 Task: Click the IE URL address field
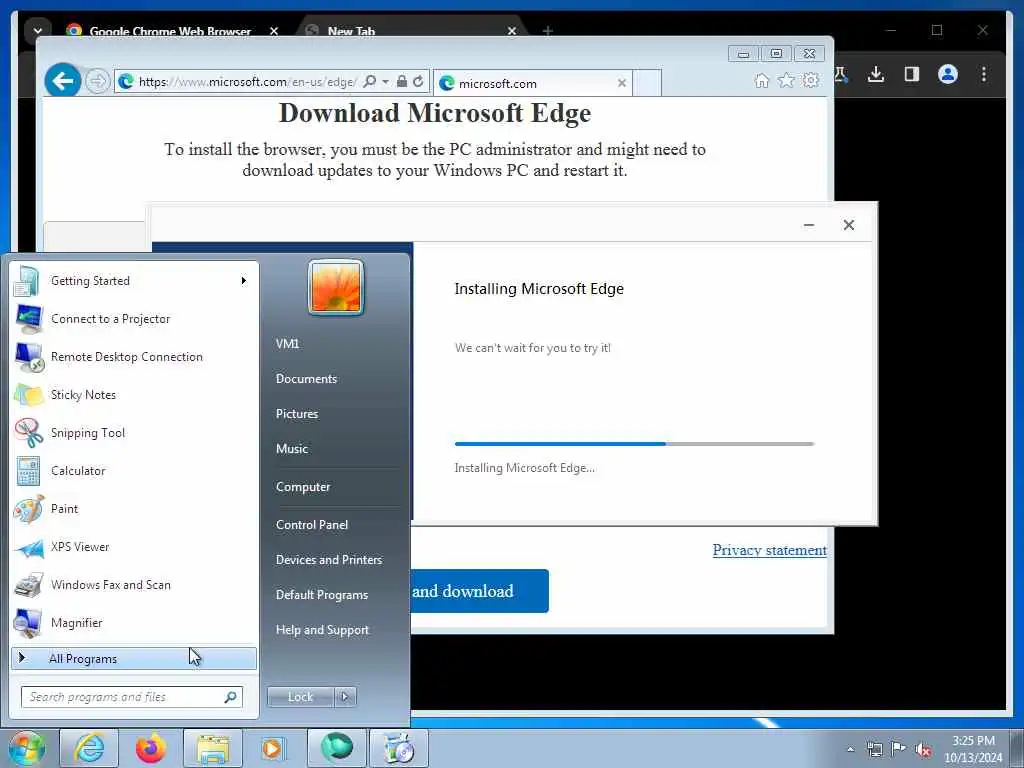pos(248,82)
